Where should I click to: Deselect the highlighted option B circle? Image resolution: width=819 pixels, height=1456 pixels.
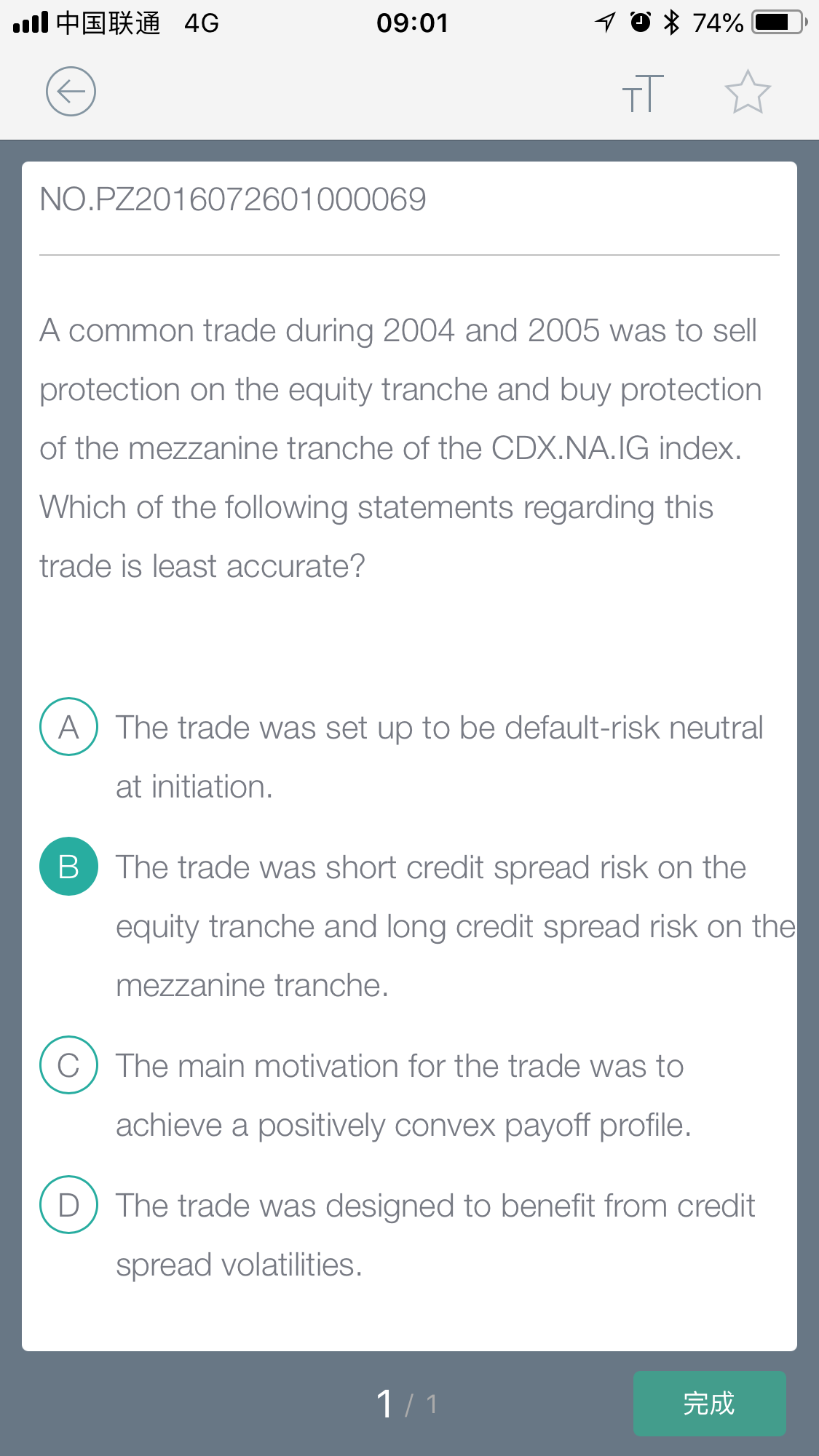click(68, 866)
